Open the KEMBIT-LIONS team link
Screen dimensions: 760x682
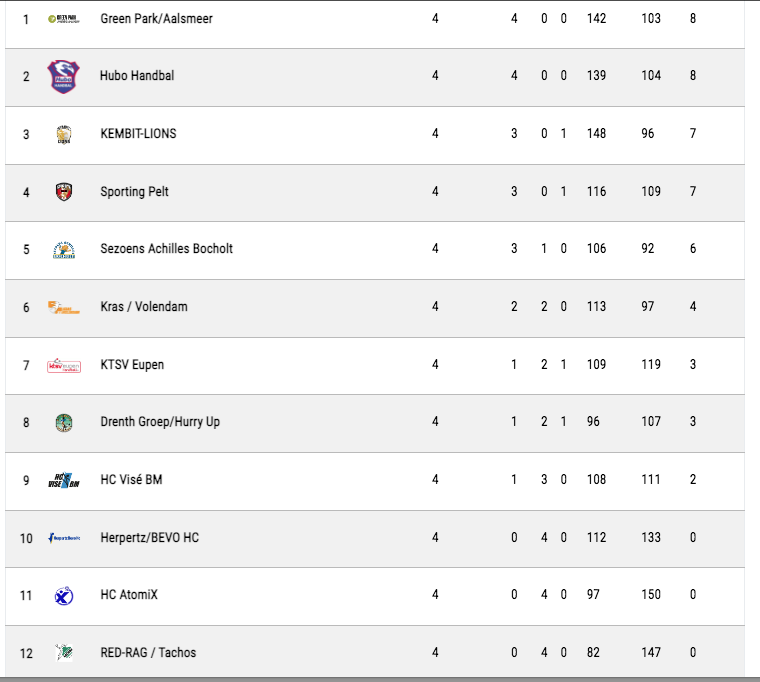[138, 133]
